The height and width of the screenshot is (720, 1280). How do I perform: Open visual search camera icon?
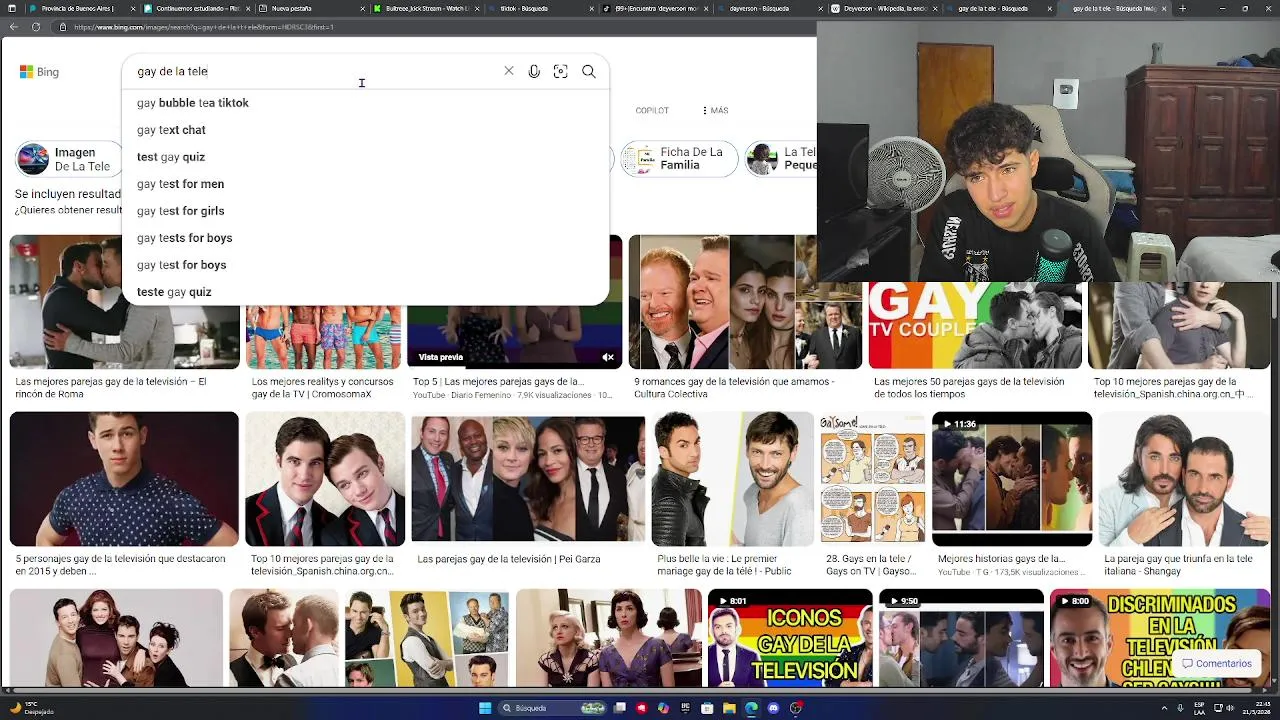(x=560, y=71)
